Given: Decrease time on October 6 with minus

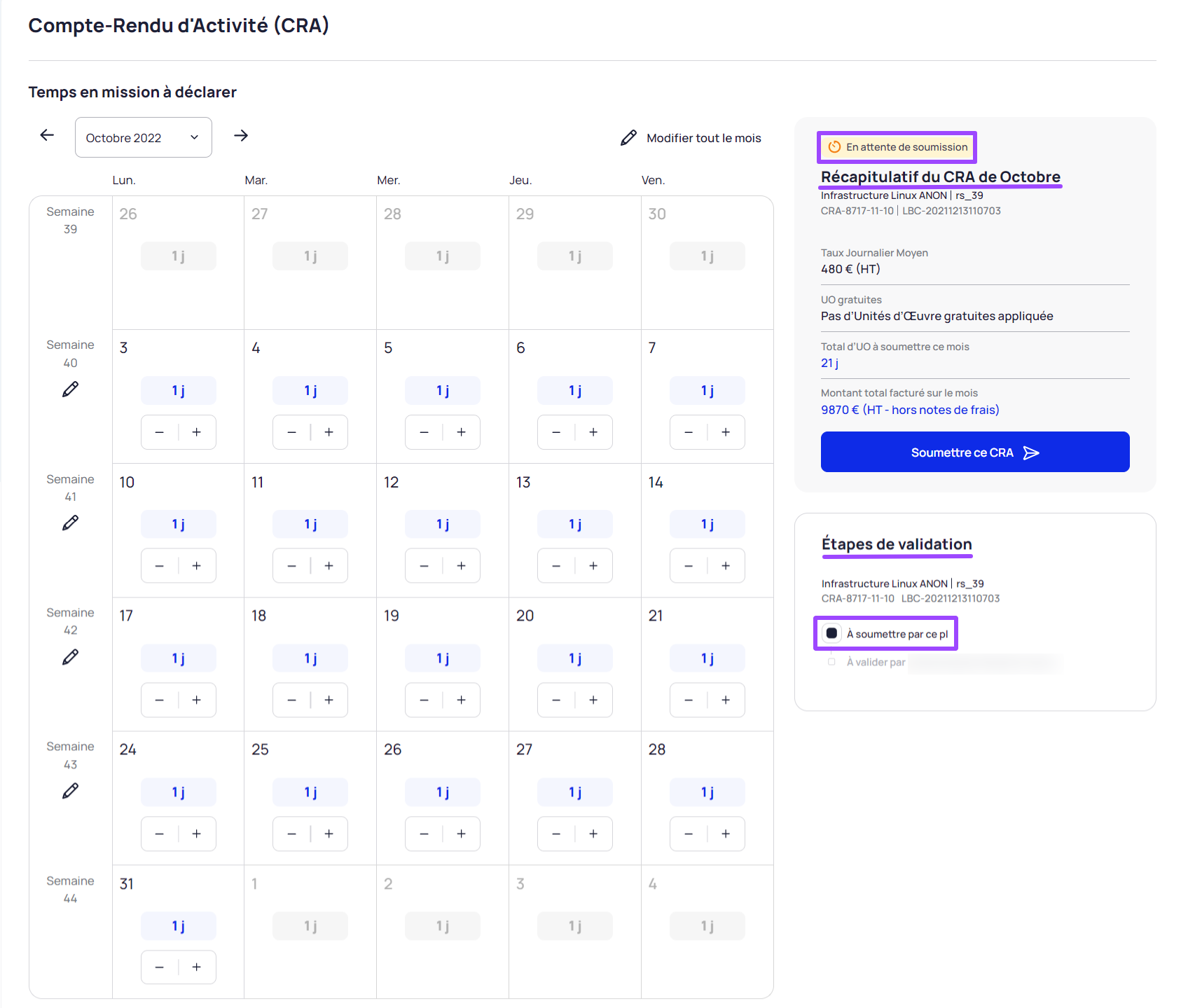Looking at the screenshot, I should (556, 432).
